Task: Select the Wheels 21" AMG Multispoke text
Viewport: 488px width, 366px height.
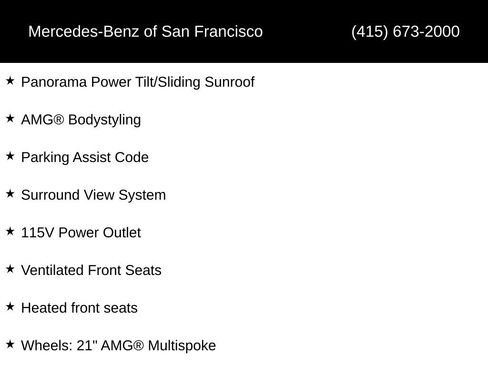Action: pyautogui.click(x=118, y=346)
